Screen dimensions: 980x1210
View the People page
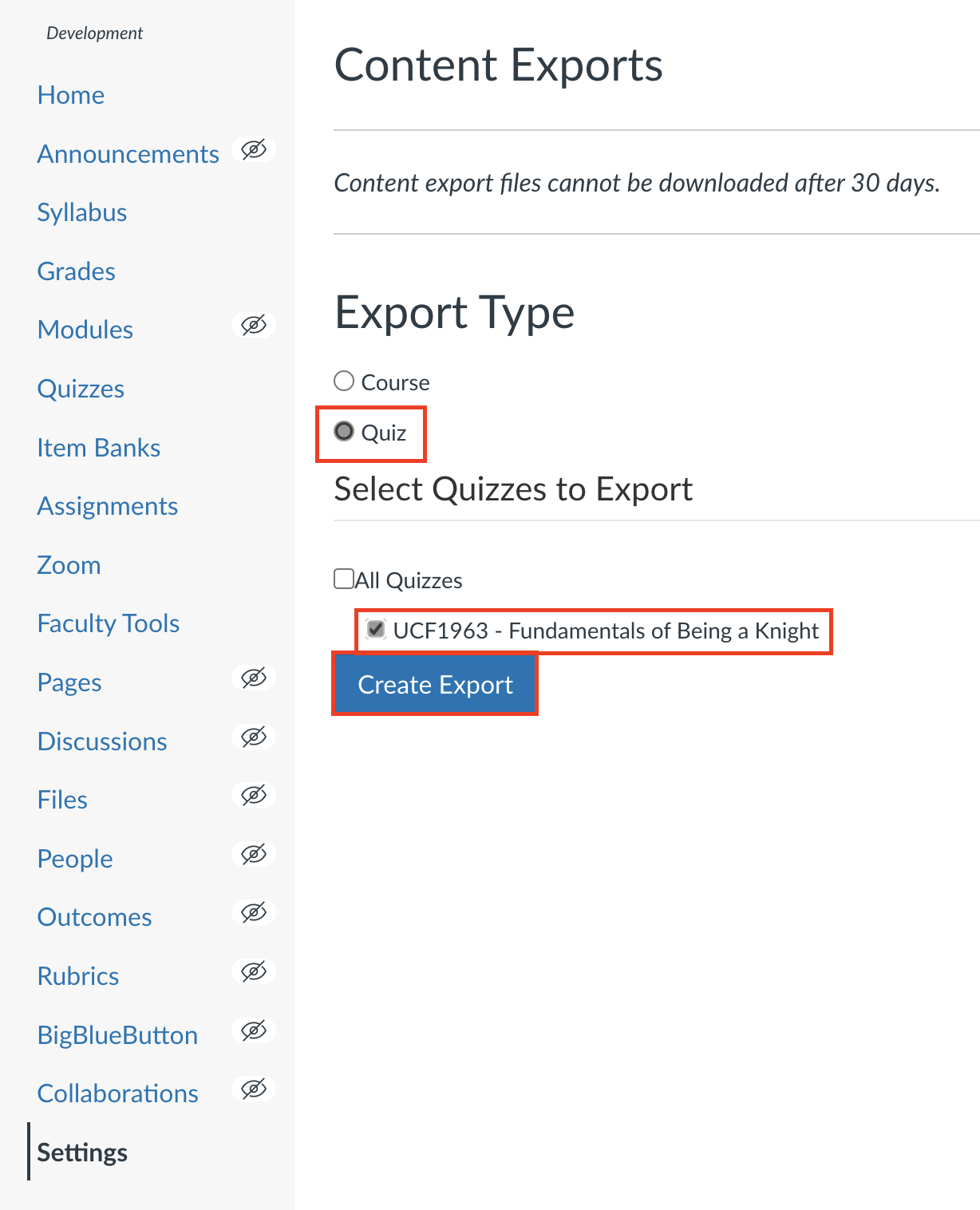click(x=75, y=859)
